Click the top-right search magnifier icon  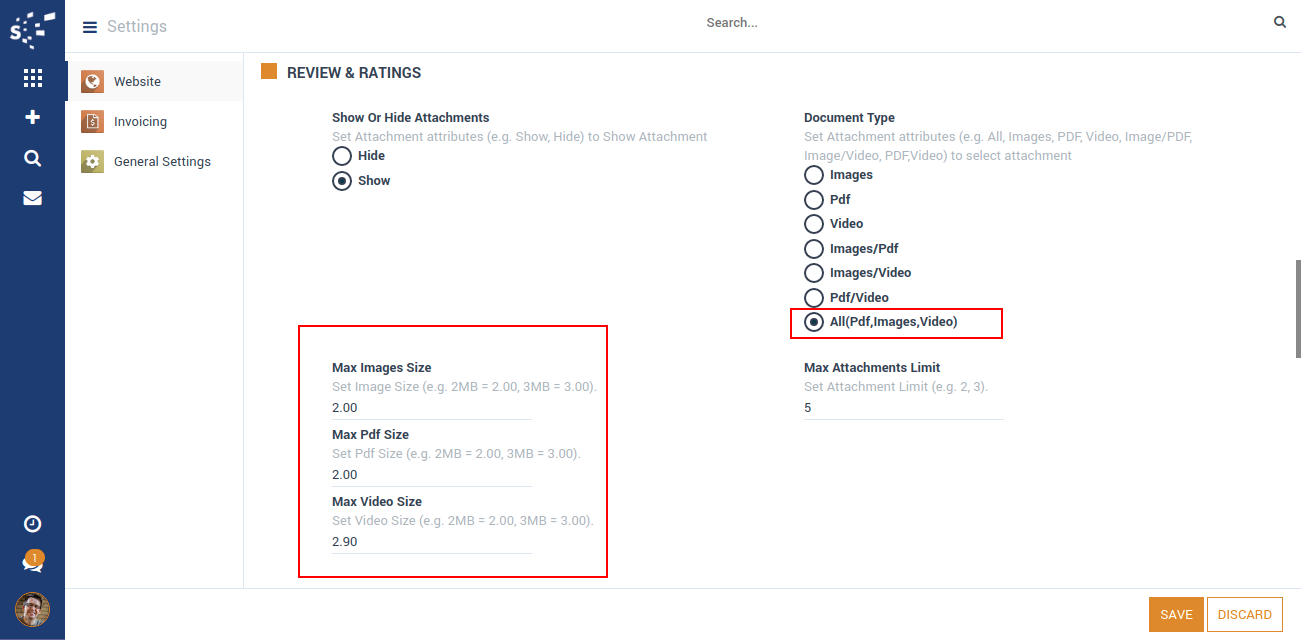pos(1279,22)
